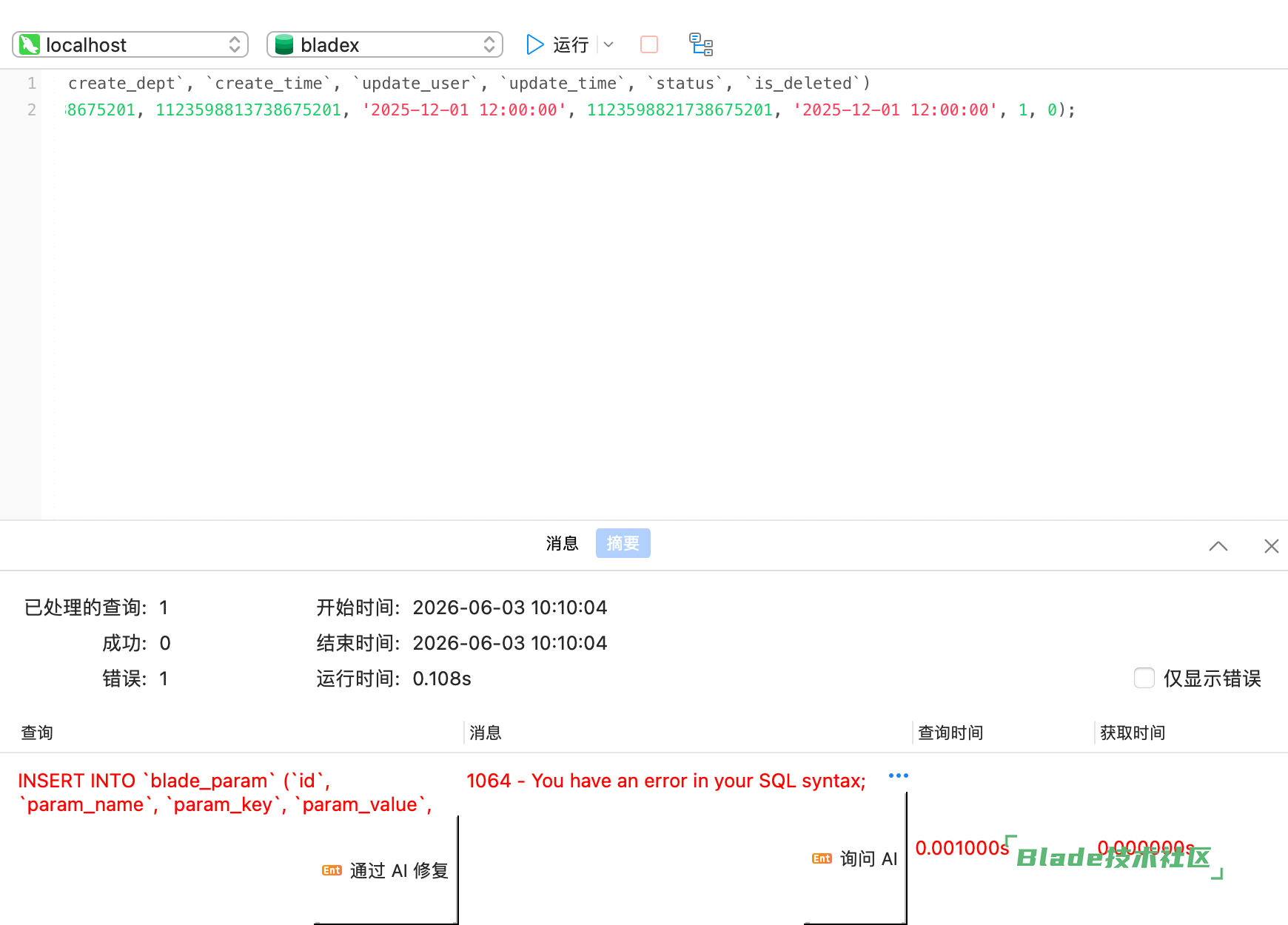The height and width of the screenshot is (925, 1288).
Task: Click the 1064 SQL syntax error message
Action: click(666, 781)
